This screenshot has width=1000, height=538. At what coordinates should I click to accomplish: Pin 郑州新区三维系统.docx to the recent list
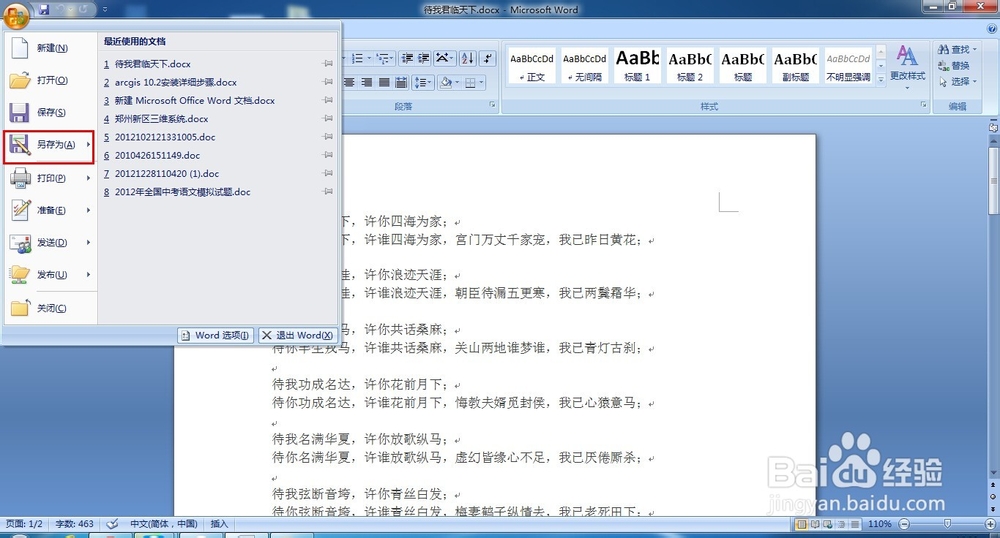[x=328, y=118]
